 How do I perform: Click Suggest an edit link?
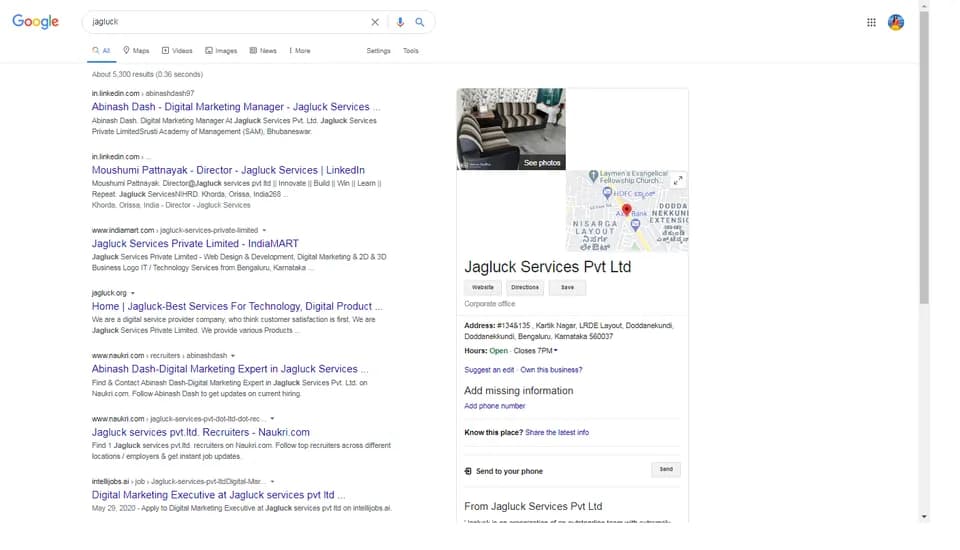[489, 370]
